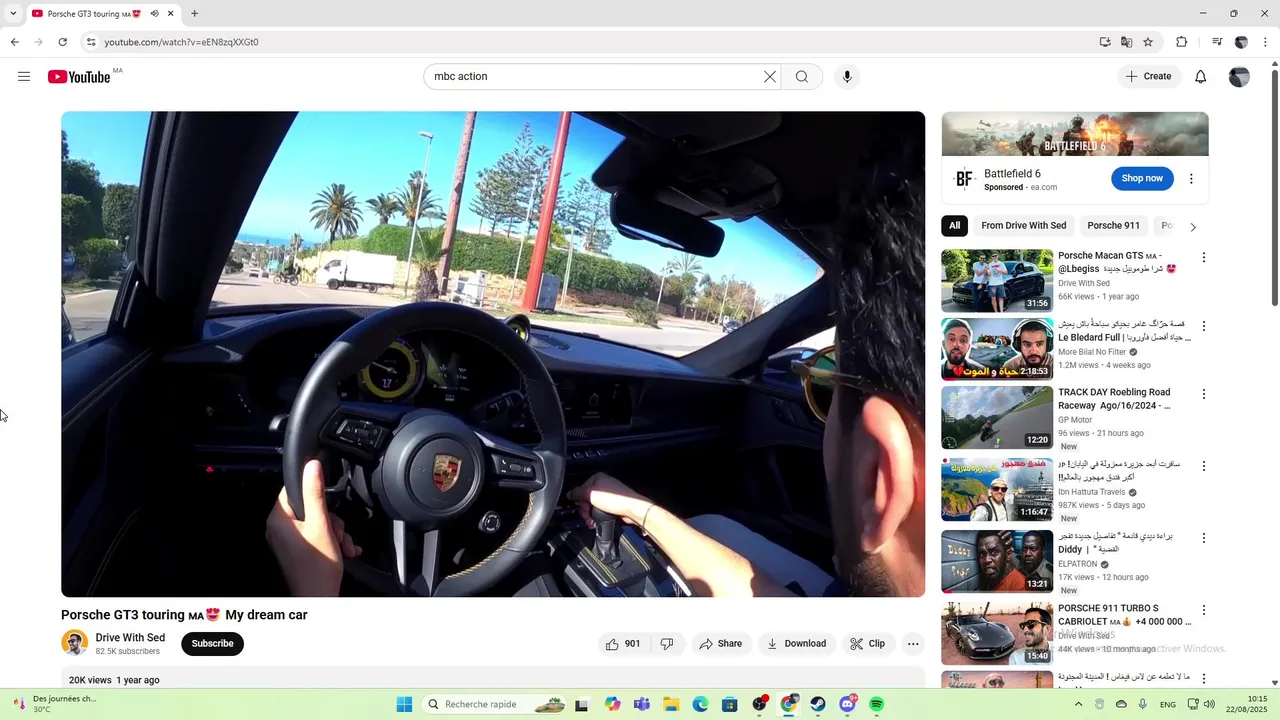Open Steam from the taskbar
Viewport: 1280px width, 720px height.
click(818, 705)
